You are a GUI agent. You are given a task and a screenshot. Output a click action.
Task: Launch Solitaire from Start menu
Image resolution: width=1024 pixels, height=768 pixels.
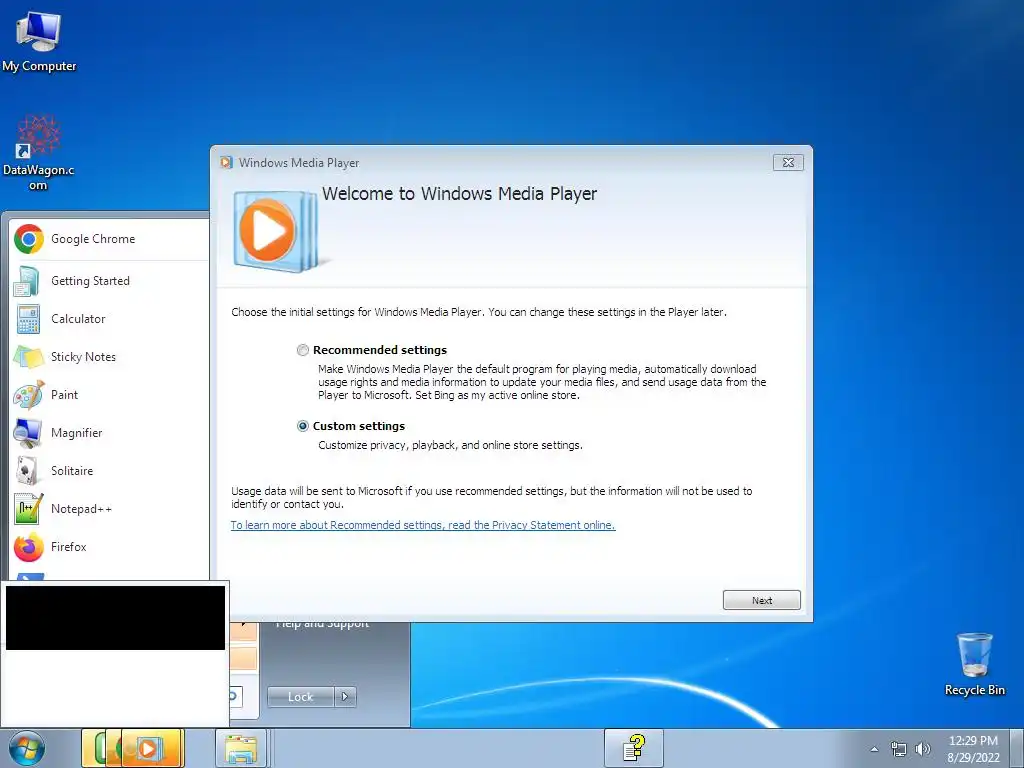[x=110, y=470]
